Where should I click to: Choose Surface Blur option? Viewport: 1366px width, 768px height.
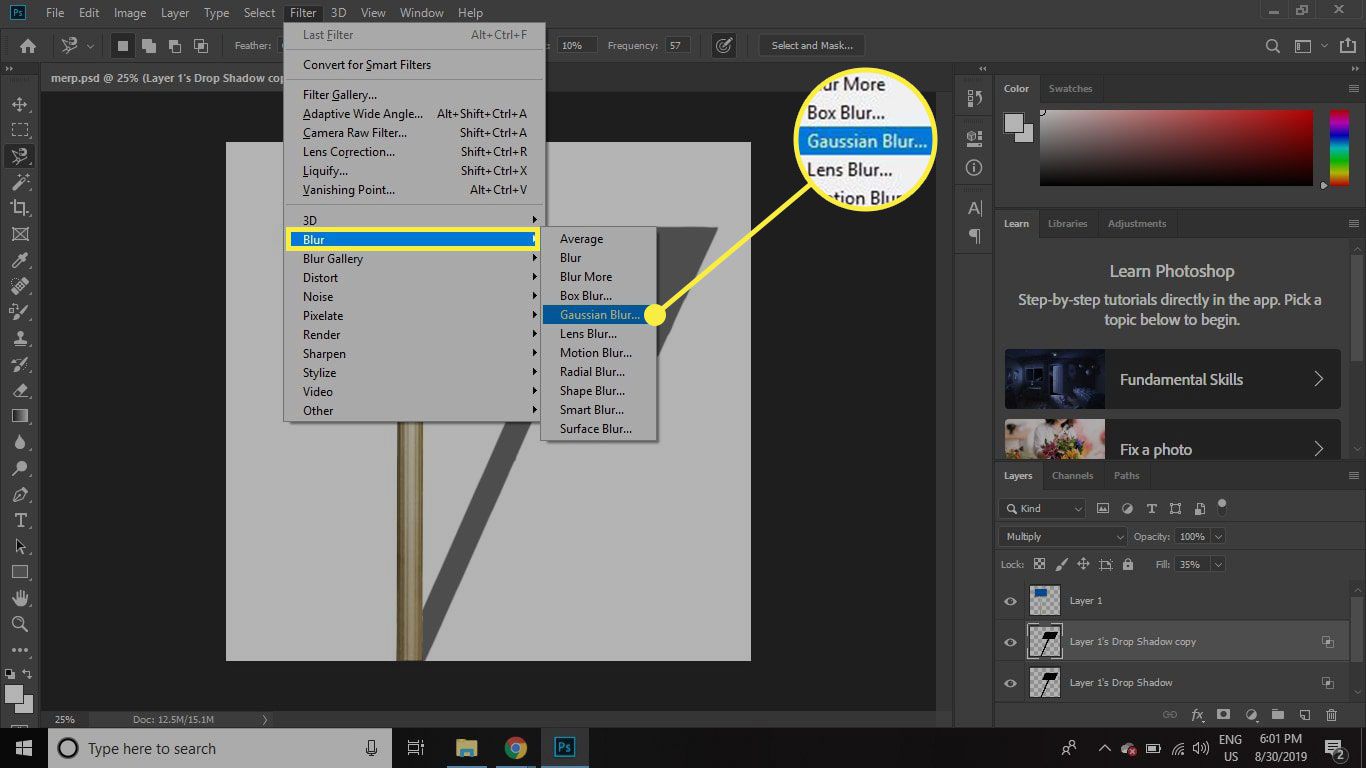click(x=598, y=429)
